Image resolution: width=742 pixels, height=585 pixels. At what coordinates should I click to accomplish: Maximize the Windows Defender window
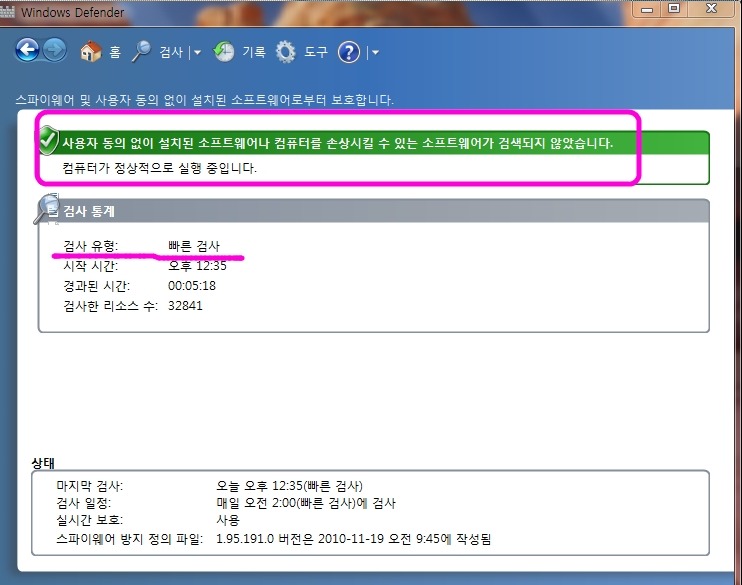click(675, 8)
